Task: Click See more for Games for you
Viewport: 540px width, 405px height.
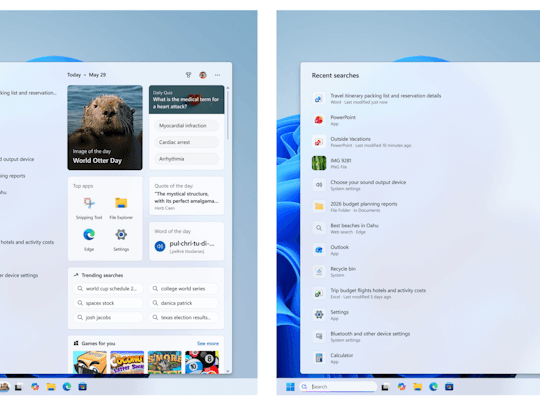Action: [x=208, y=343]
